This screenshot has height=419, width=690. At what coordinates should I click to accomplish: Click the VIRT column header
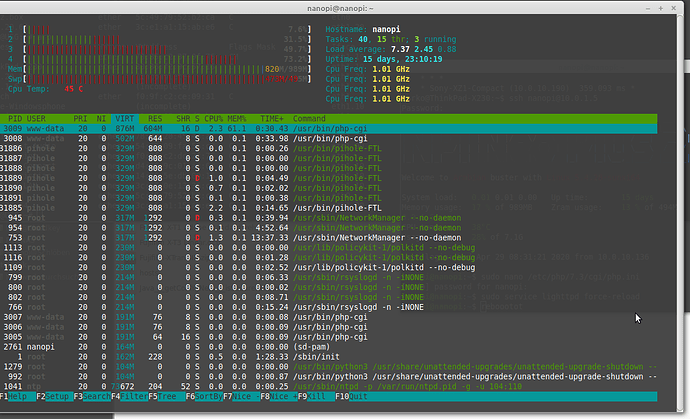126,118
